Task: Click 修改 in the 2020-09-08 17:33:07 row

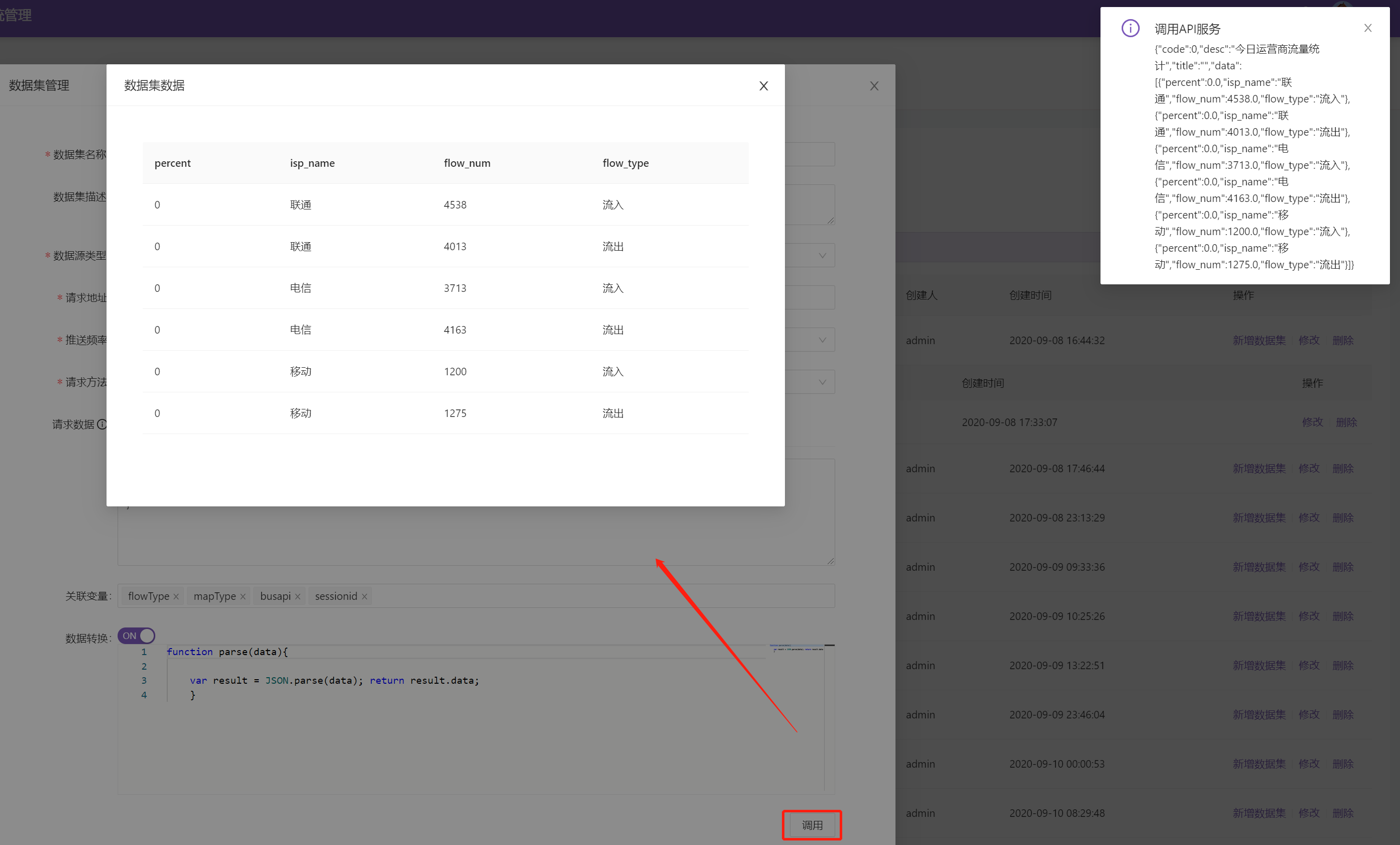Action: pos(1313,422)
